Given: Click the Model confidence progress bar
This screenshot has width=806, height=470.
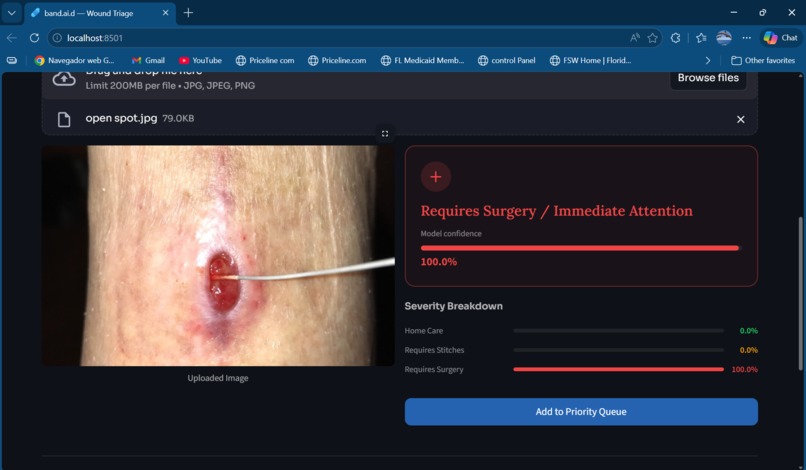Looking at the screenshot, I should (x=580, y=248).
